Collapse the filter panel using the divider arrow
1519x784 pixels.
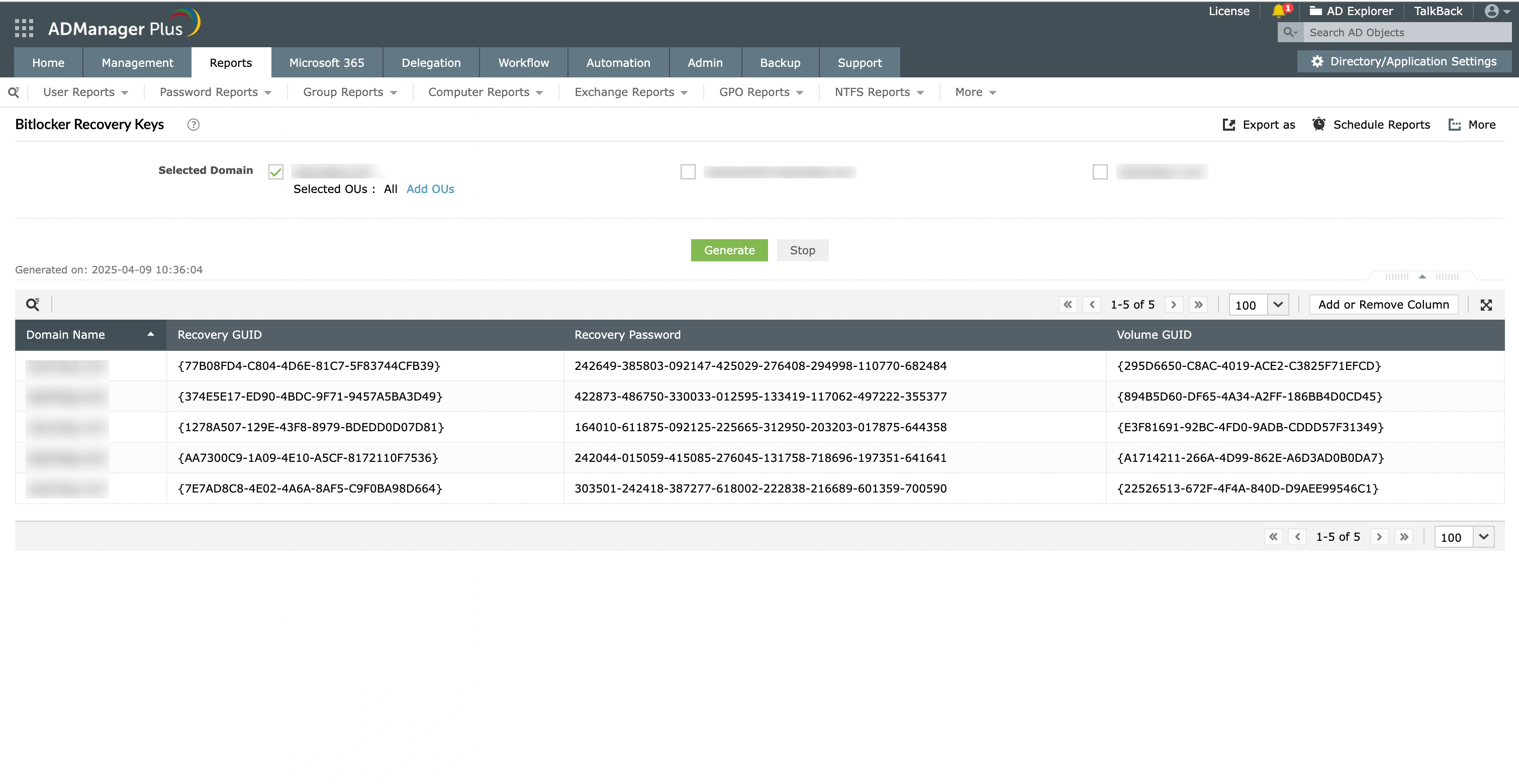pos(1422,276)
